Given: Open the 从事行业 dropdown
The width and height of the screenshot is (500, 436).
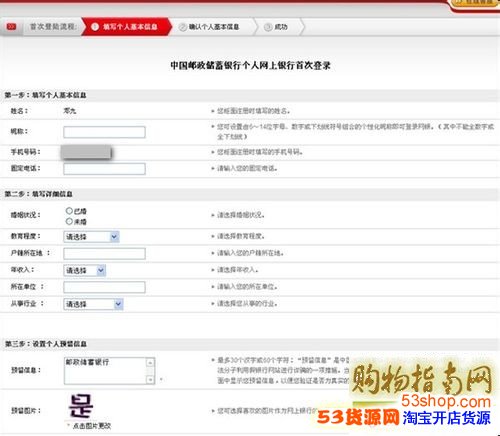Looking at the screenshot, I should [93, 304].
